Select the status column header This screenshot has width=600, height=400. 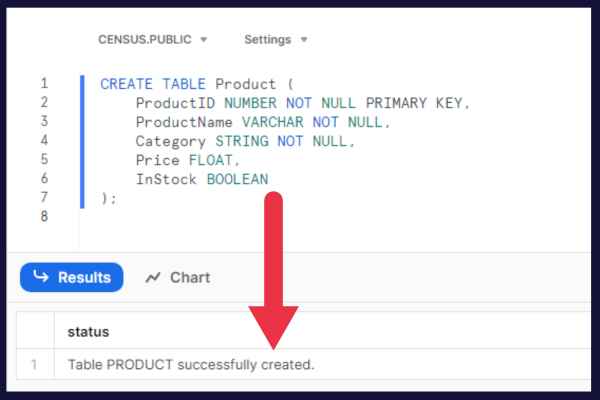[88, 331]
